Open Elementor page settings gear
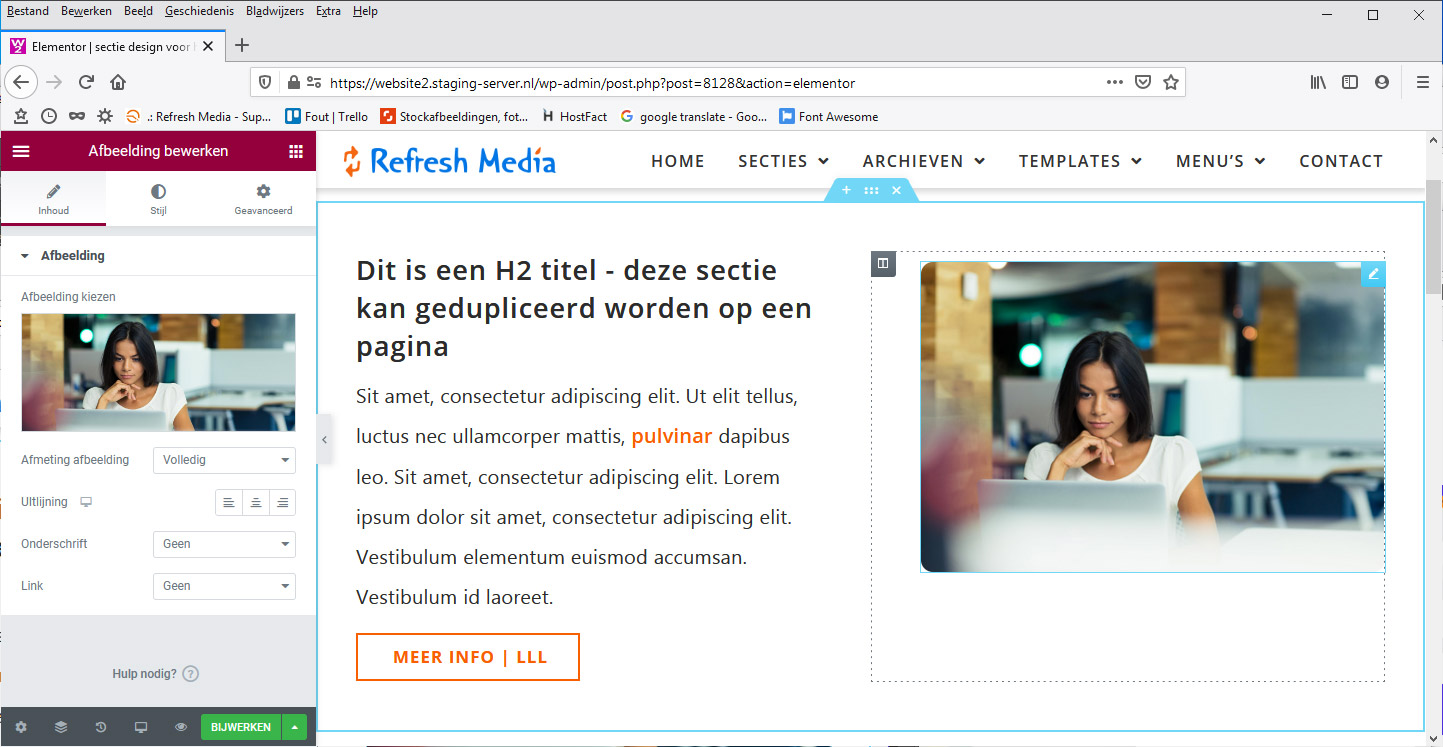Viewport: 1443px width, 747px height. coord(21,727)
